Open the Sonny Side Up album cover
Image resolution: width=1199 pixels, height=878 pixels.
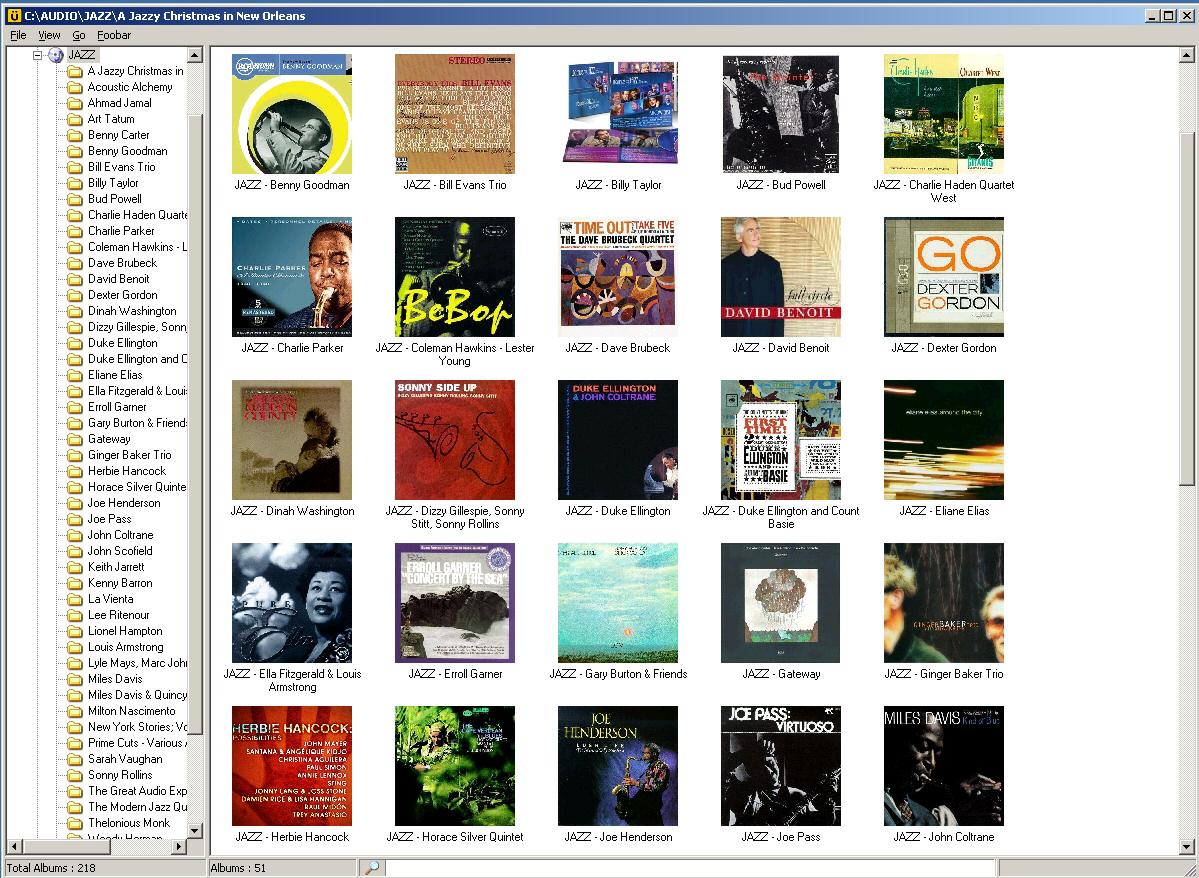(x=455, y=440)
